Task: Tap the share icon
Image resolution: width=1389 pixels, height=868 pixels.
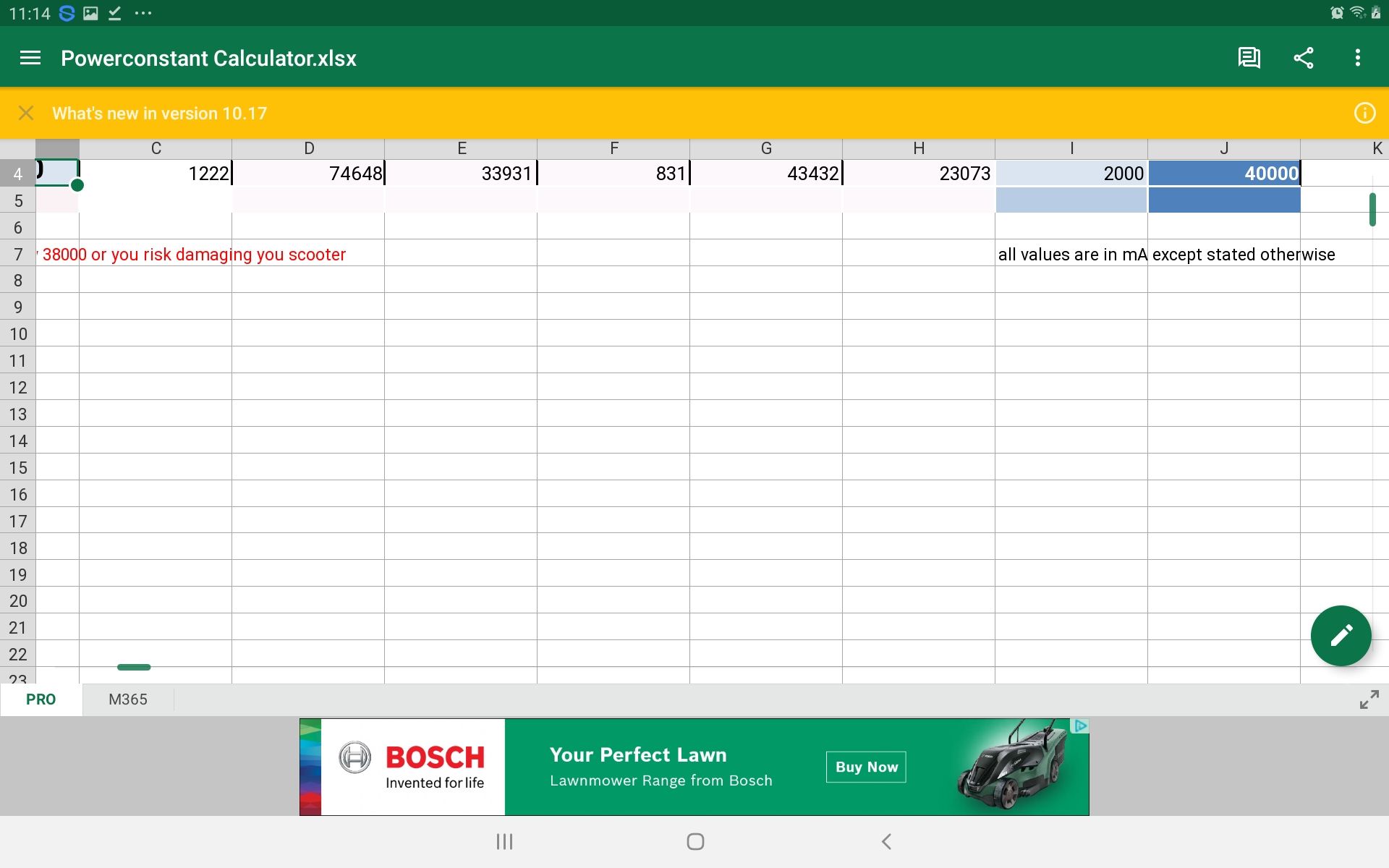Action: pos(1303,58)
